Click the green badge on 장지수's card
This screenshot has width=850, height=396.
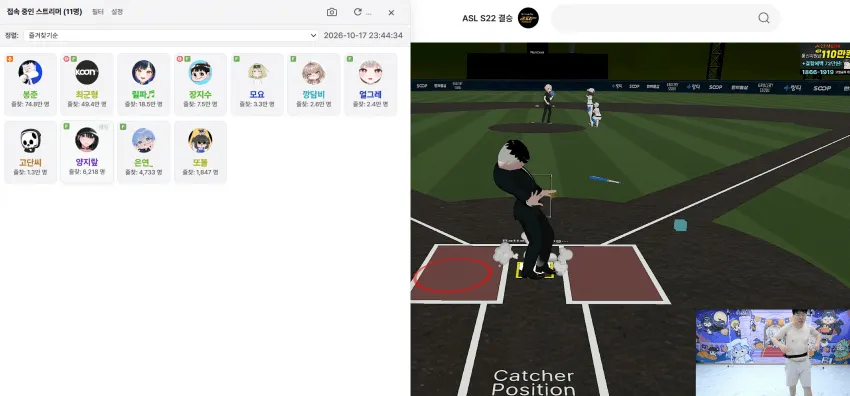click(187, 59)
